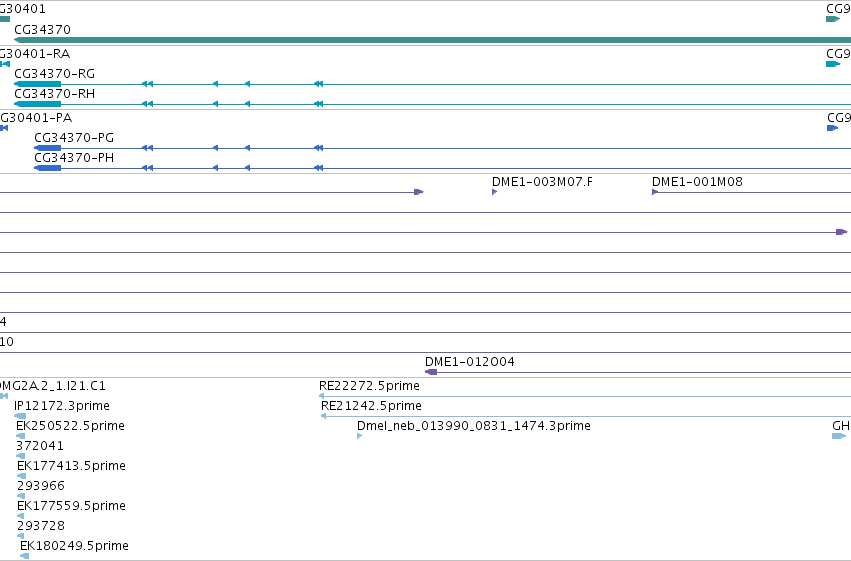Select the DME1-001M08 feature label

[x=697, y=182]
